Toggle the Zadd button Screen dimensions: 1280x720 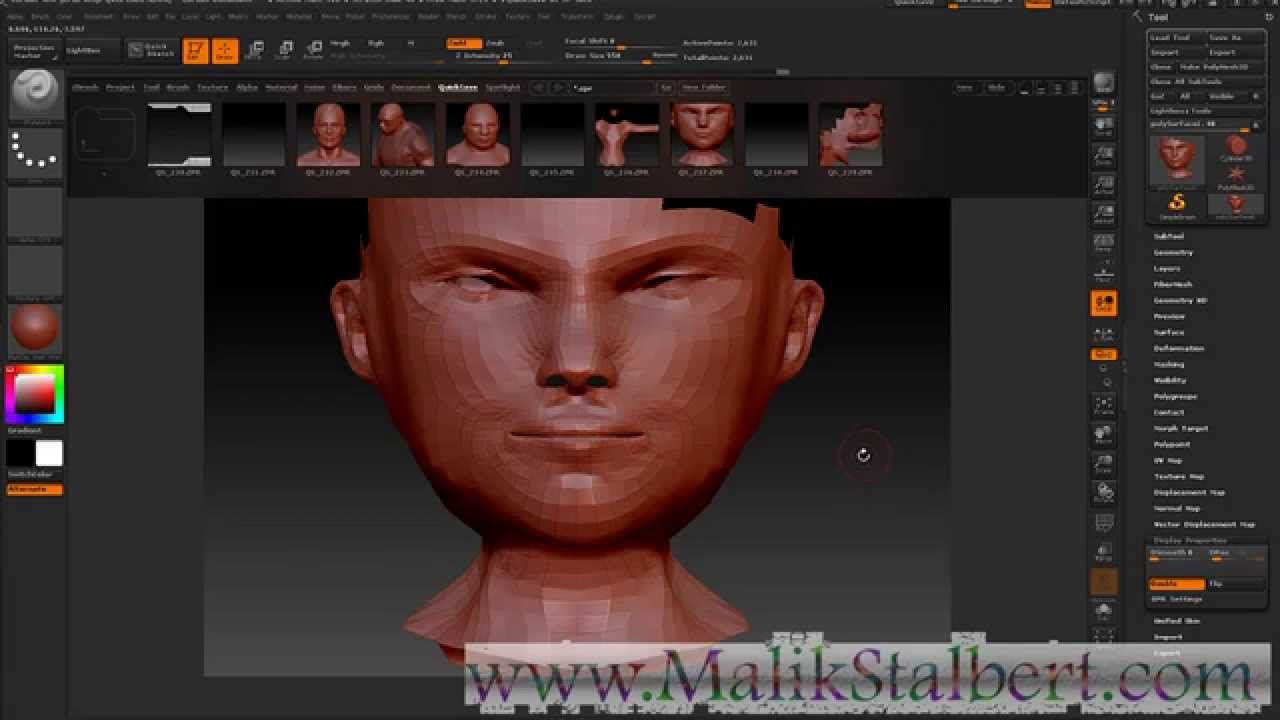tap(463, 43)
